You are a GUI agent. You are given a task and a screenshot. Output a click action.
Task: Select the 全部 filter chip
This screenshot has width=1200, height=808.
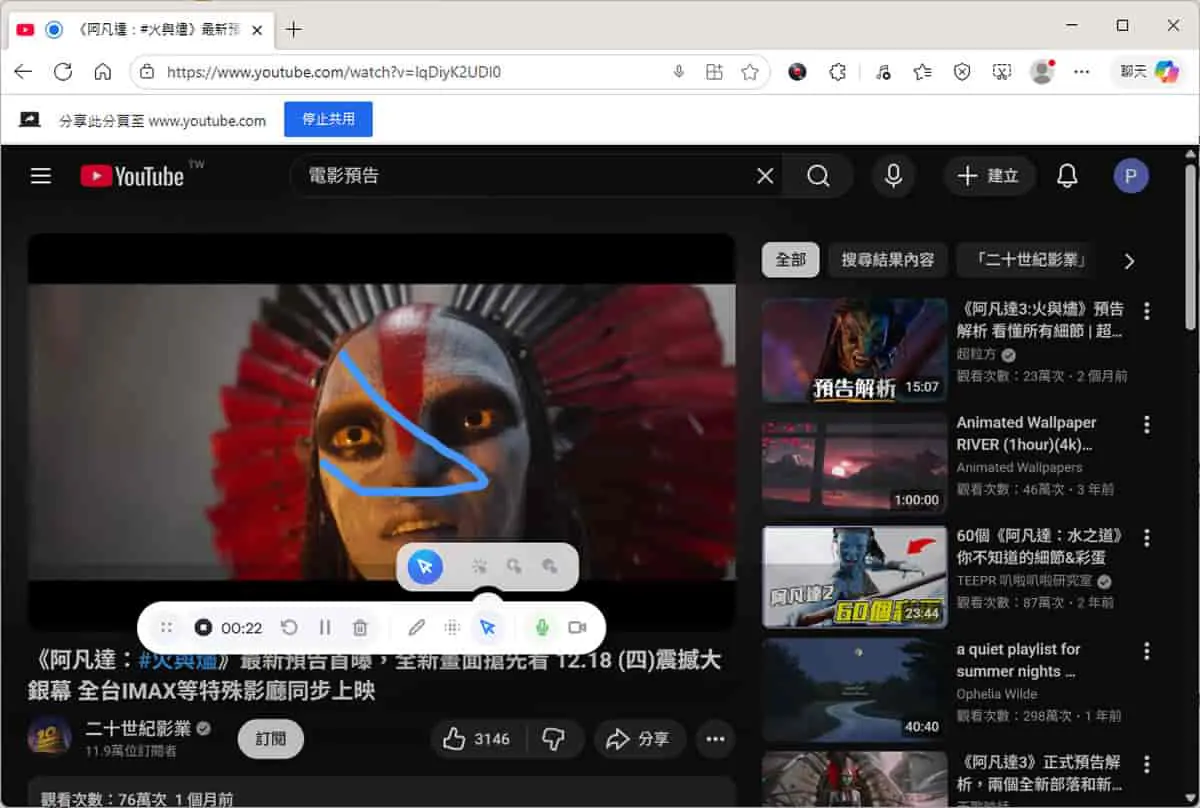tap(791, 260)
